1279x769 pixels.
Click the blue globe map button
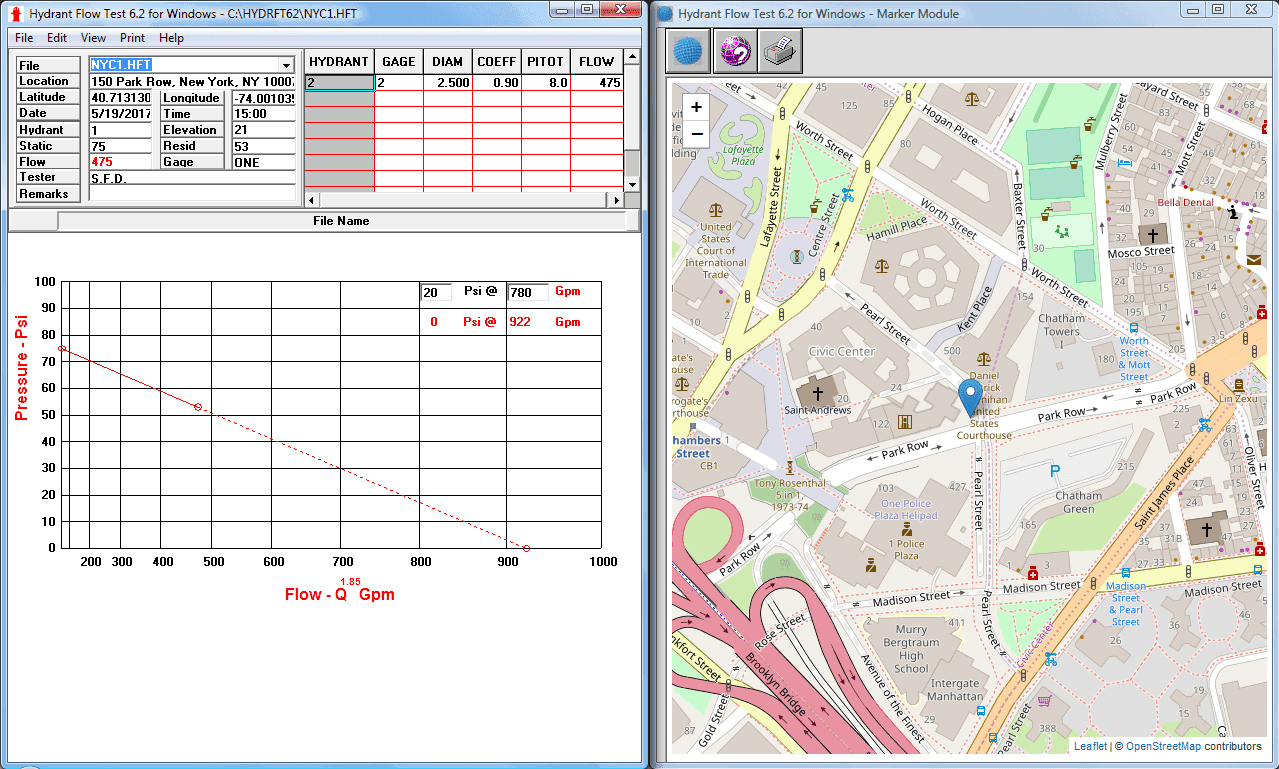point(686,51)
